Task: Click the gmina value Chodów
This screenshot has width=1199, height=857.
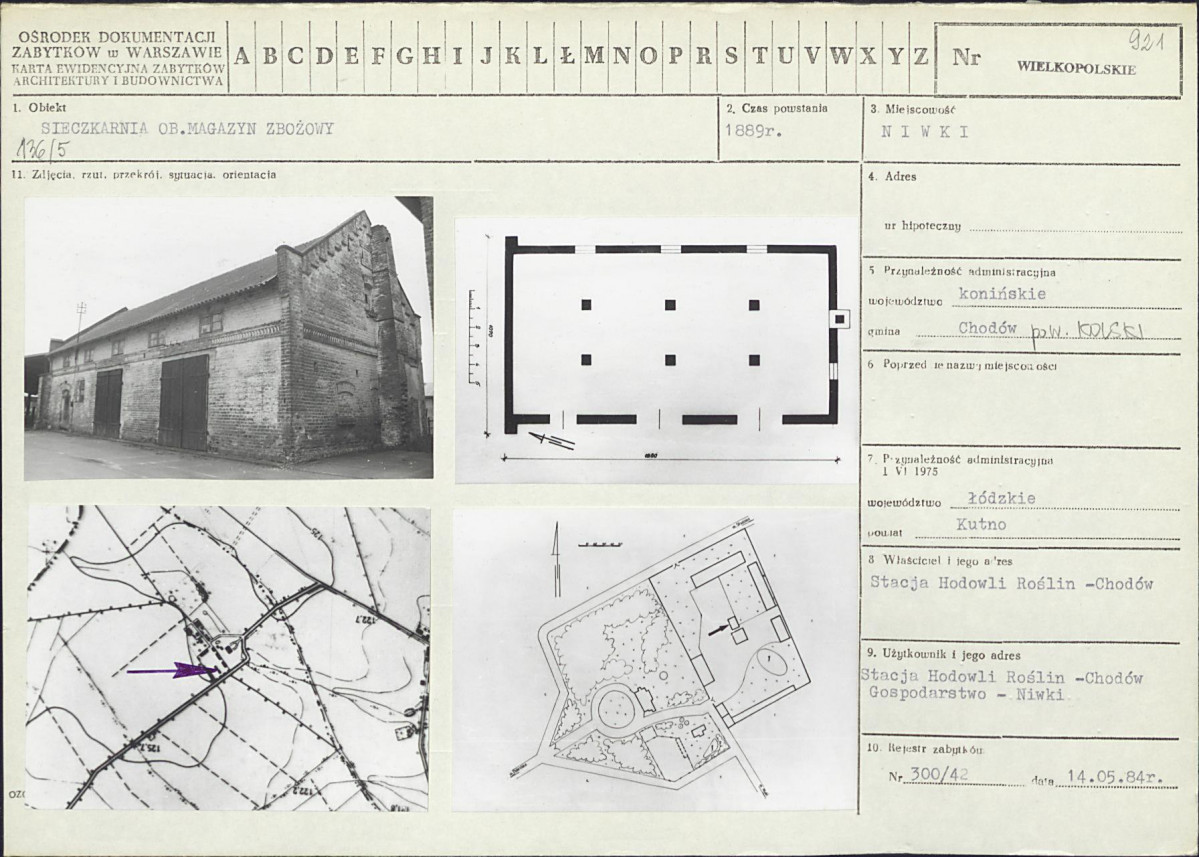Action: (x=987, y=328)
